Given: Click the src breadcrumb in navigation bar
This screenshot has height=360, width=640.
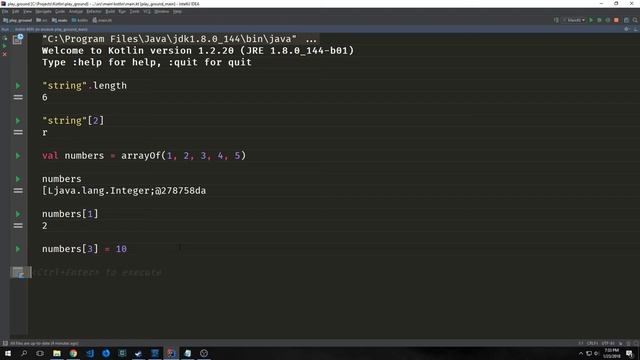Looking at the screenshot, I should pyautogui.click(x=42, y=20).
